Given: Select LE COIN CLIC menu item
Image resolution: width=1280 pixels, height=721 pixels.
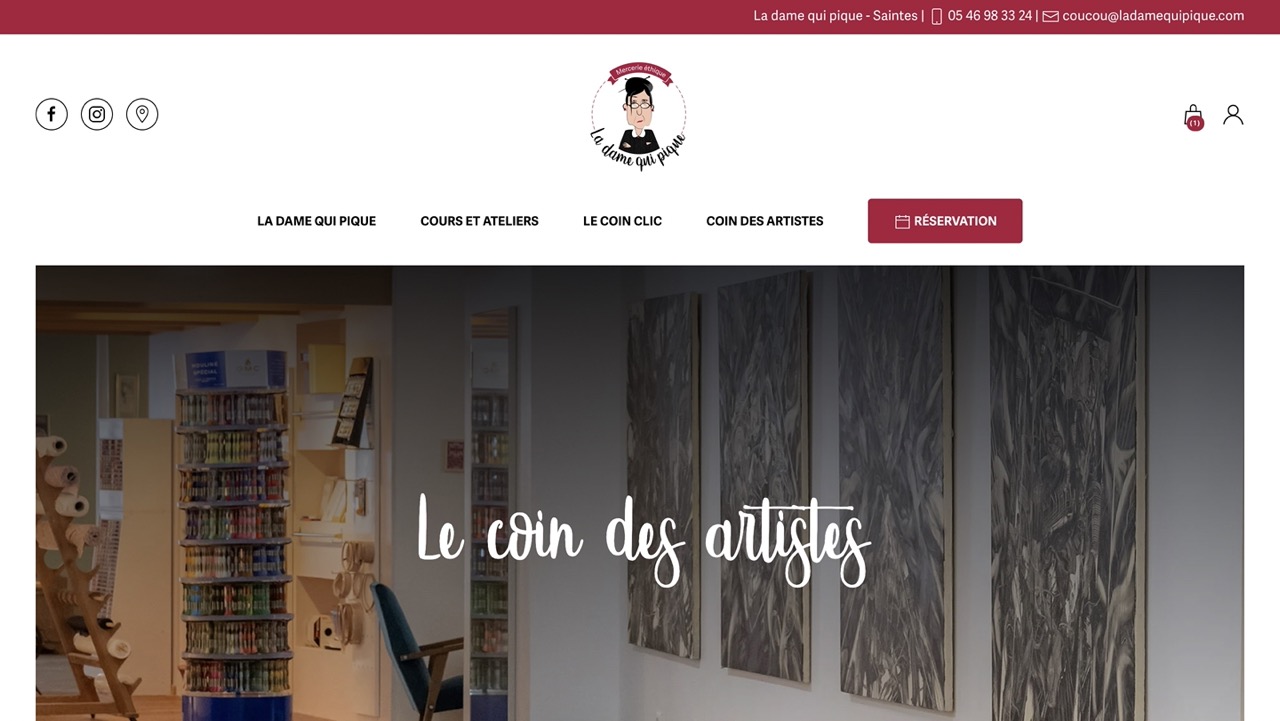Looking at the screenshot, I should 622,221.
